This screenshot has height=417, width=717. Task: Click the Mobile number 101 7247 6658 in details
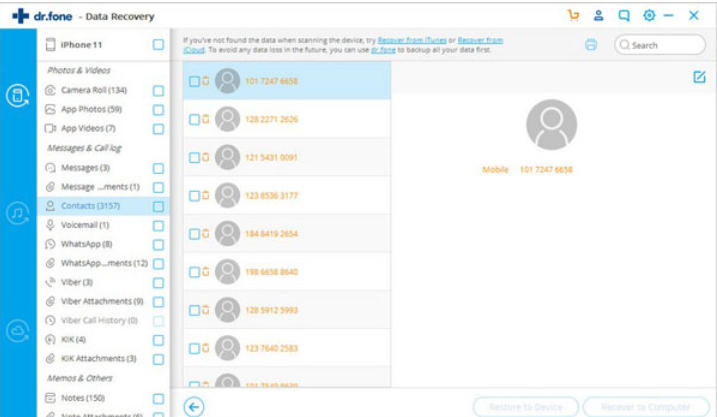(x=546, y=170)
